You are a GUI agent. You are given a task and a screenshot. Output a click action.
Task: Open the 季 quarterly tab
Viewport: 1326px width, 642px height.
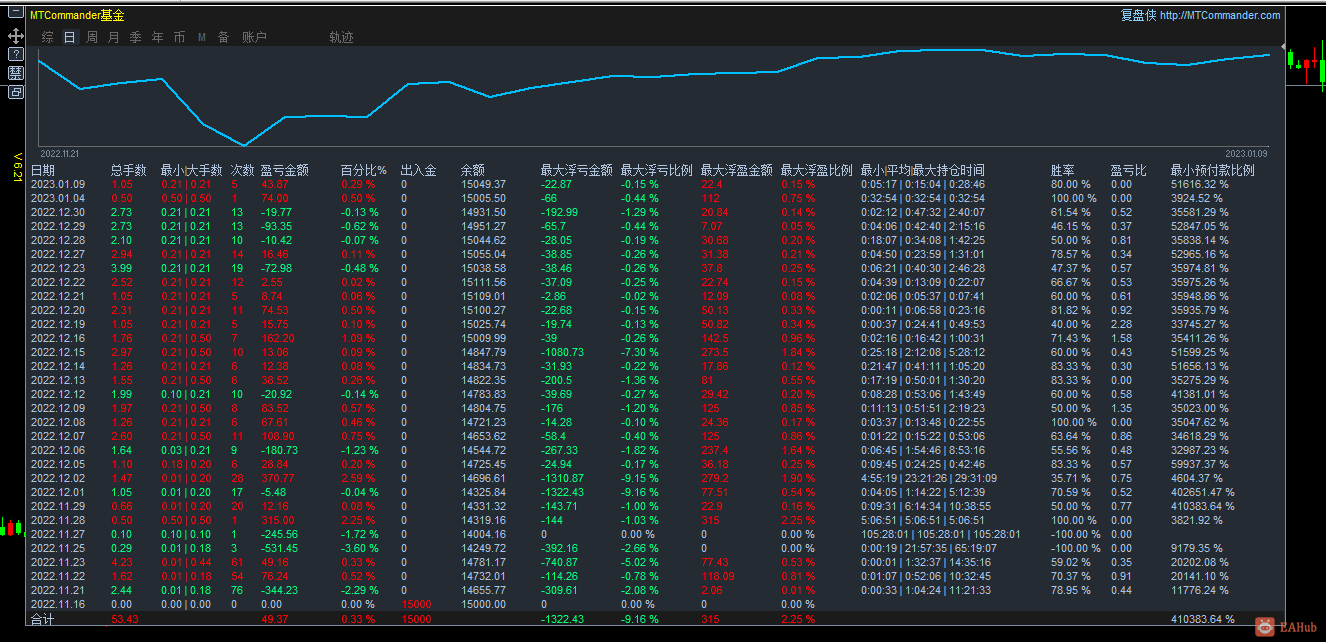(x=135, y=37)
